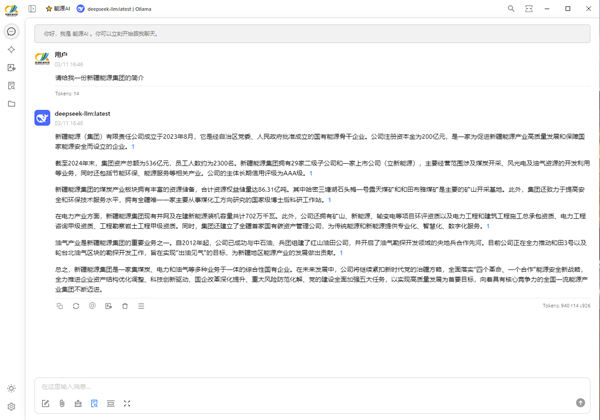This screenshot has width=600, height=420.
Task: Toggle the light/dark theme sun icon
Action: 11,388
